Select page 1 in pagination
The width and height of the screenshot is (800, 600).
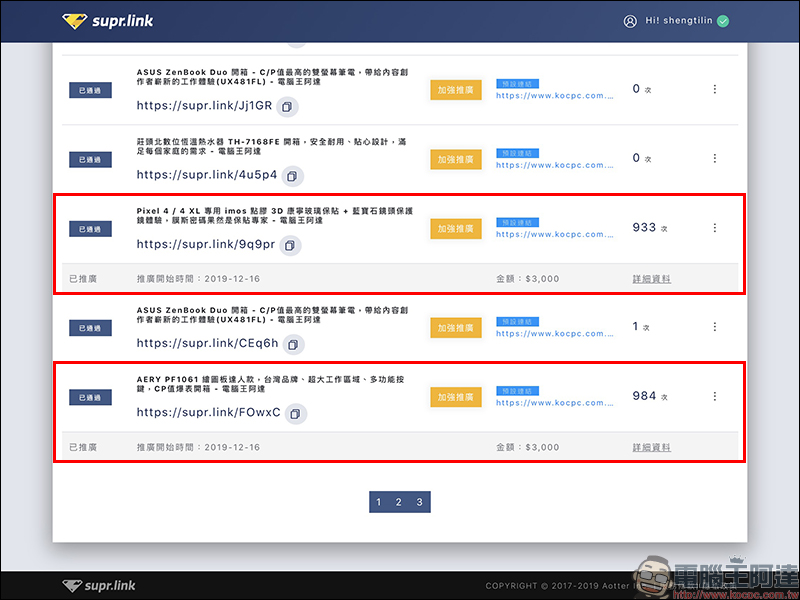tap(377, 502)
